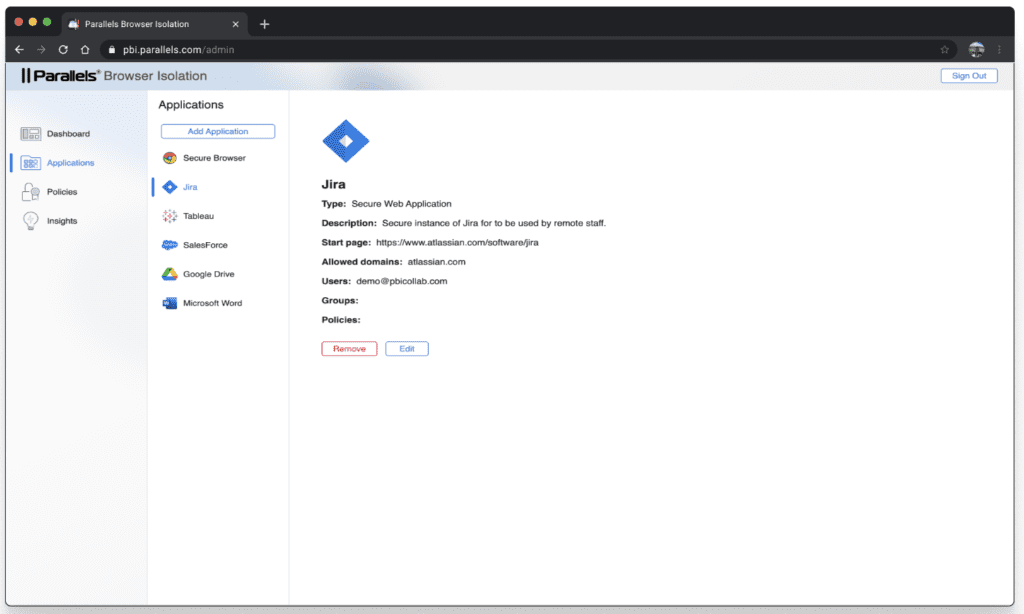This screenshot has width=1024, height=614.
Task: Remove the Jira application
Action: (x=348, y=348)
